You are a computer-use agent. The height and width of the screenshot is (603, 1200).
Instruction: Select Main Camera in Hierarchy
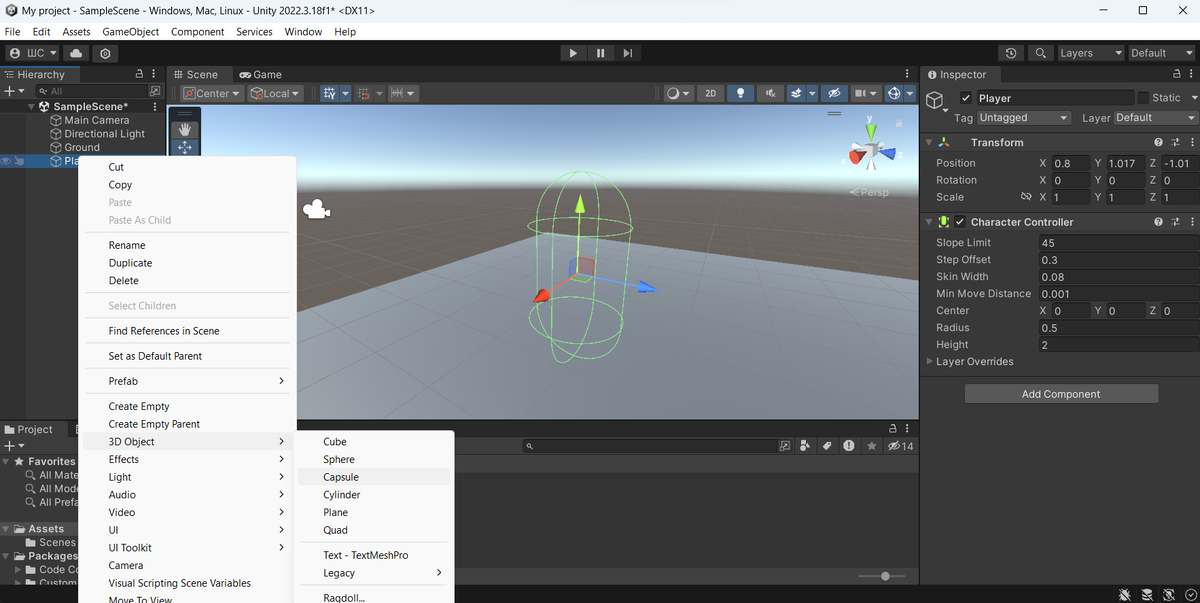click(x=97, y=120)
